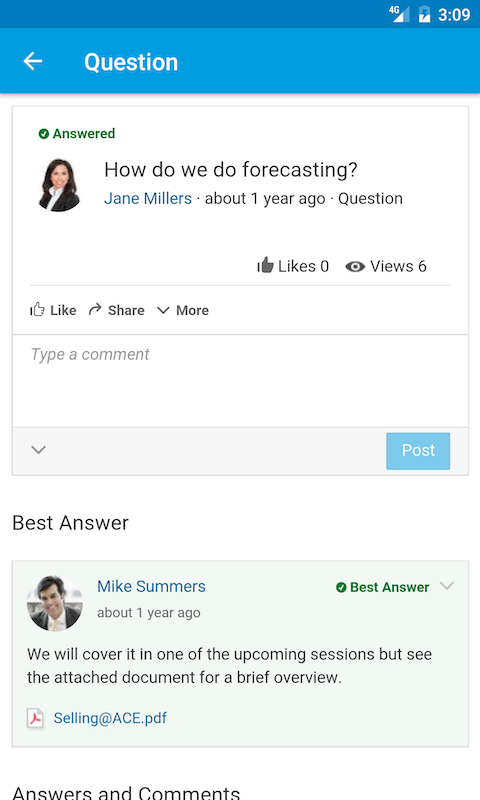Tap Mike Summers' profile photo

55,604
